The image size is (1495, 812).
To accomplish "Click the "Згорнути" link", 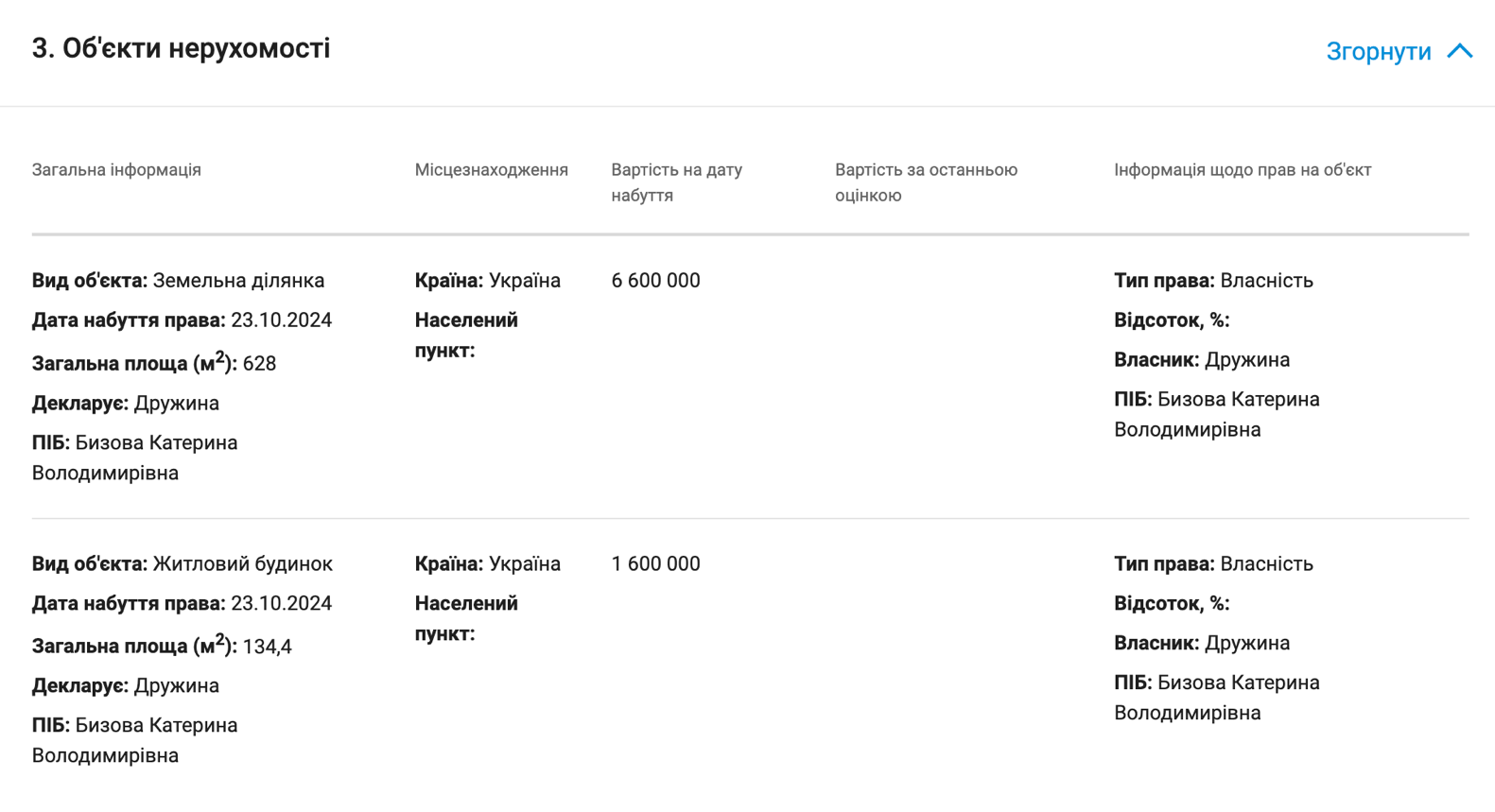I will [1378, 51].
